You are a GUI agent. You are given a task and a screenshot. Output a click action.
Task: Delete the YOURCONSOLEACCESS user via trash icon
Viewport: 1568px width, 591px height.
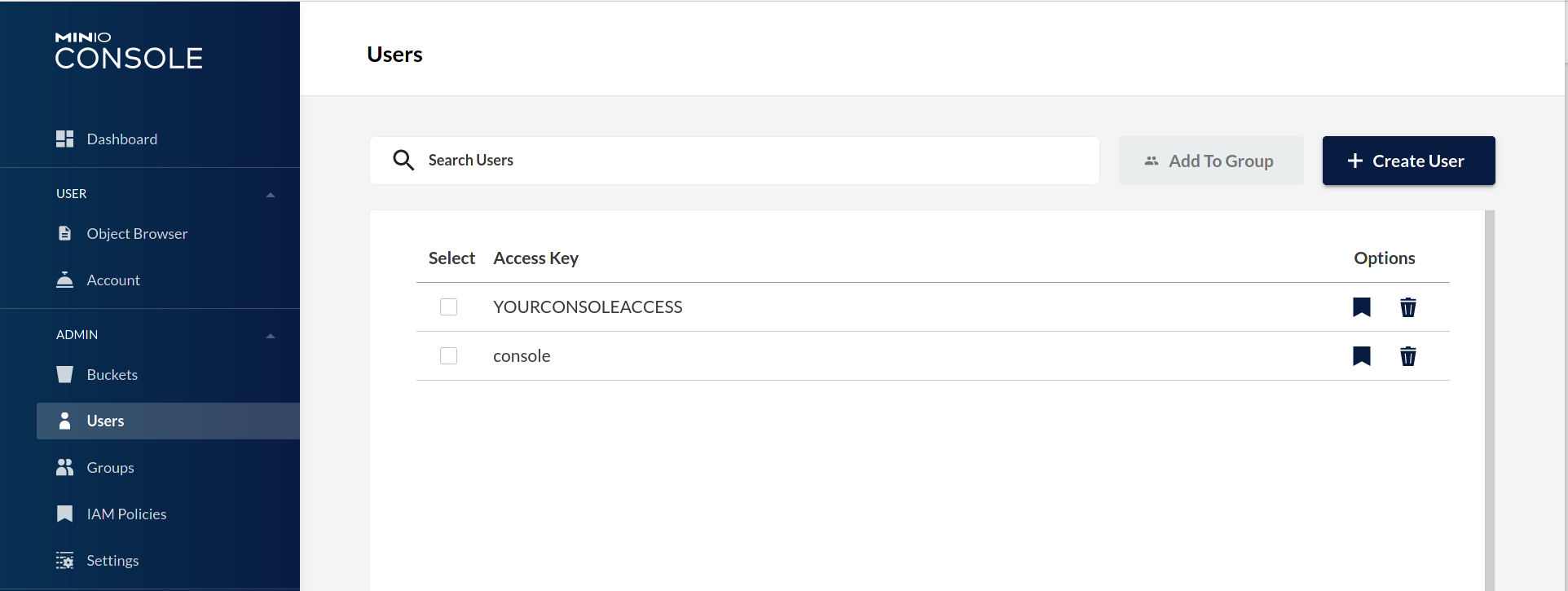click(x=1408, y=307)
